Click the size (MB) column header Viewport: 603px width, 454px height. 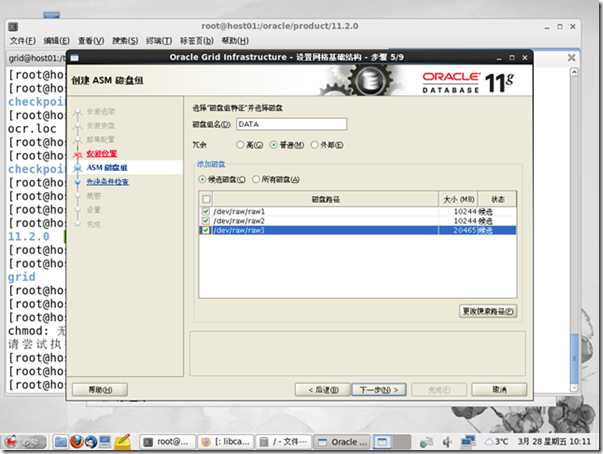(458, 199)
